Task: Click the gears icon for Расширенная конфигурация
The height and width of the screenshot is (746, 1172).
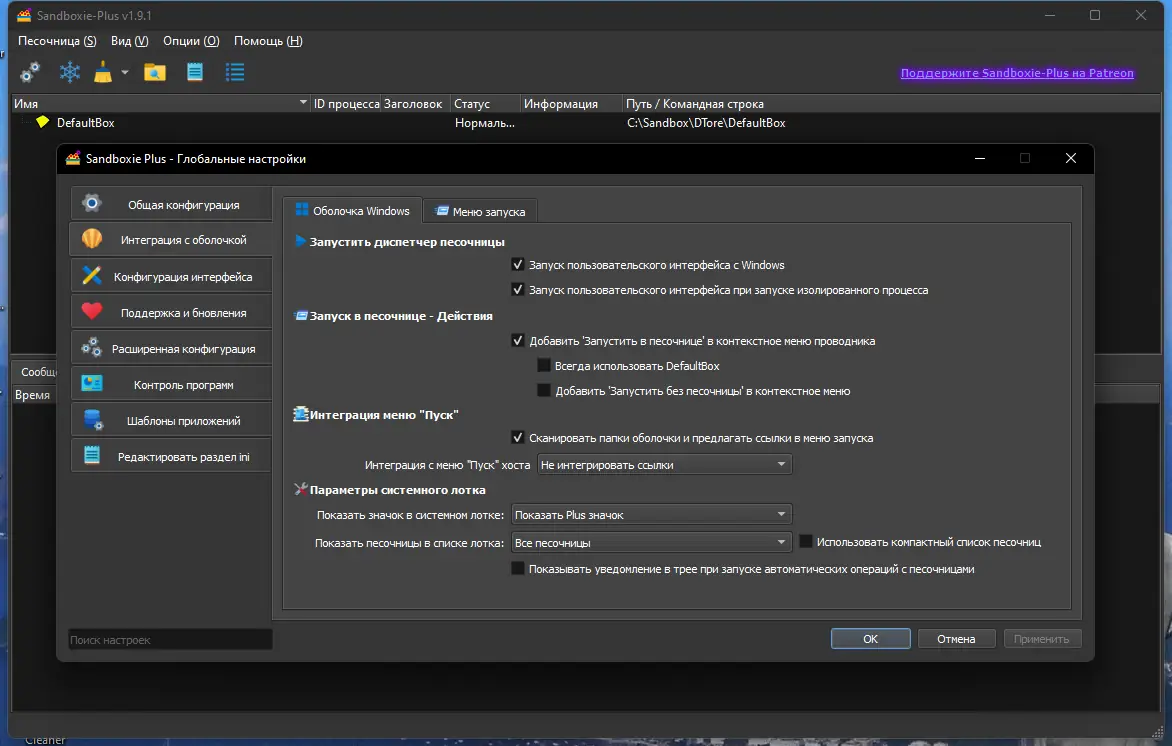Action: pos(92,348)
